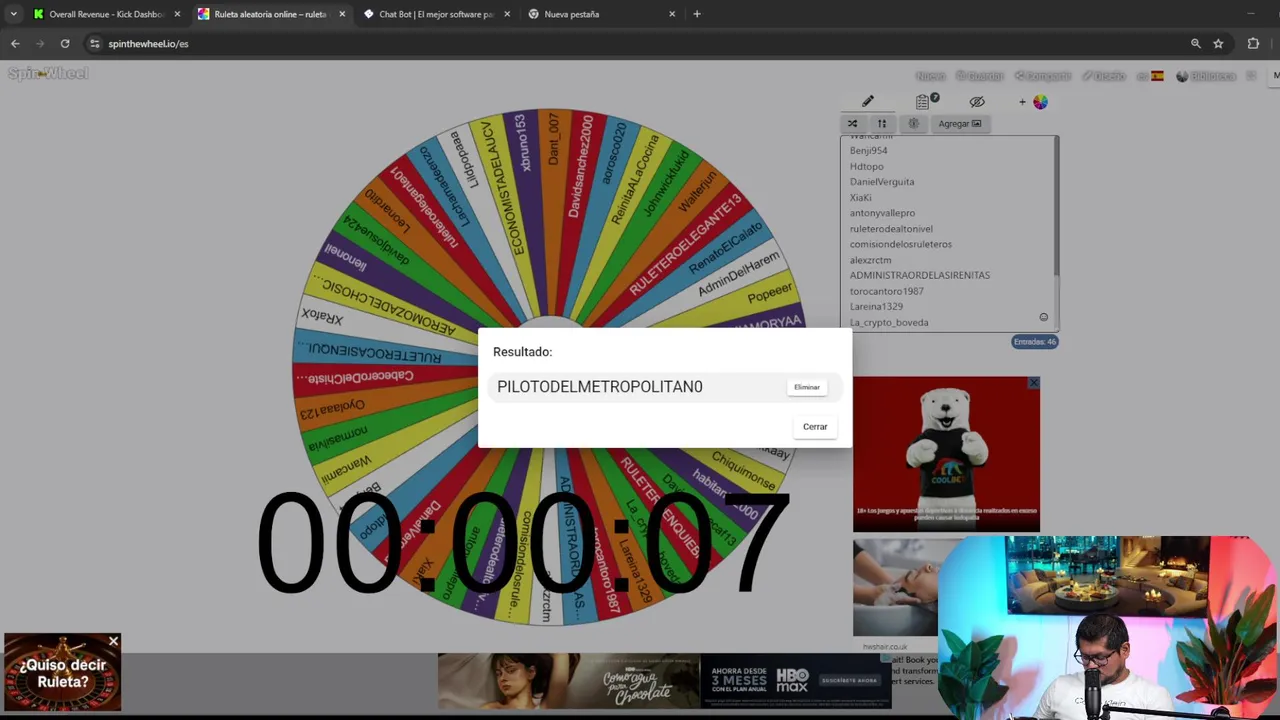
Task: Switch to the Chat Bot browser tab
Action: tap(435, 14)
